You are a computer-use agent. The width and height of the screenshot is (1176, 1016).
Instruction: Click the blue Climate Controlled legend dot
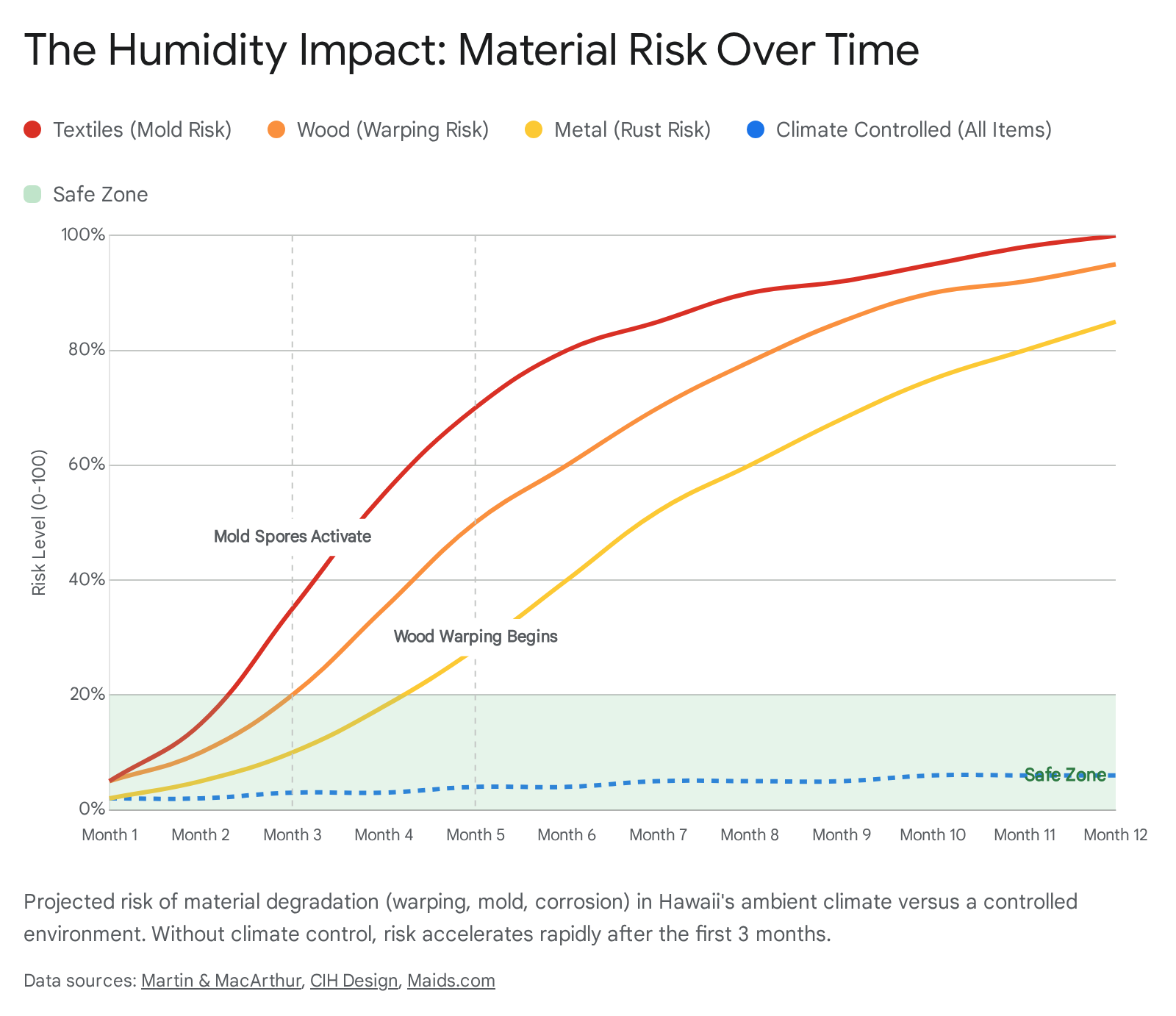(x=756, y=130)
